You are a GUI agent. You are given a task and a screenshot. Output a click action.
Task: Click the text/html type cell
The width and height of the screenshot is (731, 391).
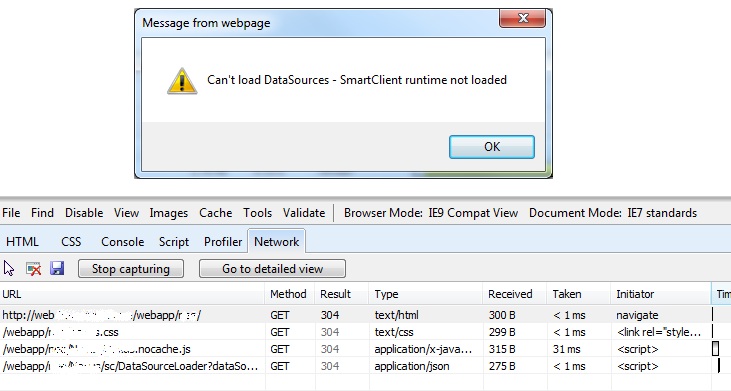coord(396,315)
